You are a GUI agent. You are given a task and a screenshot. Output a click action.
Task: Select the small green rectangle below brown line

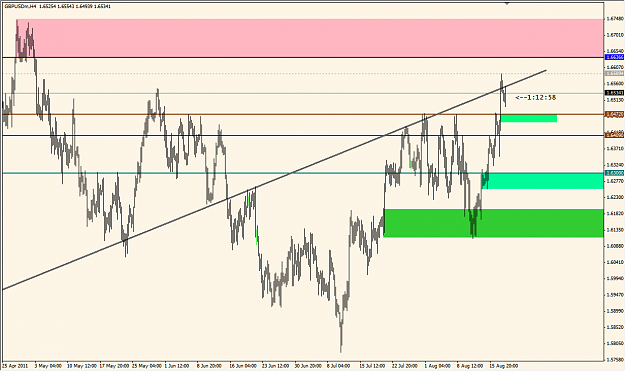click(x=529, y=118)
